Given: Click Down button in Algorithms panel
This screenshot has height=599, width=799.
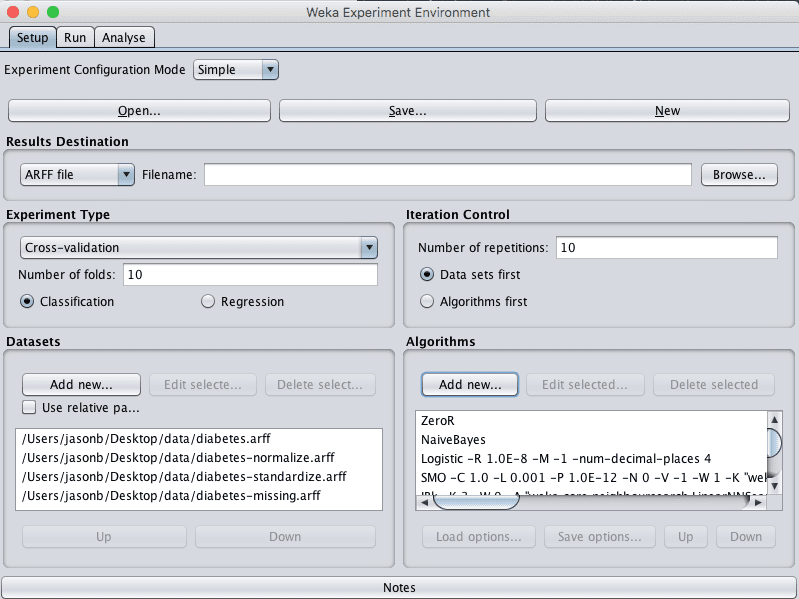Looking at the screenshot, I should pos(746,537).
